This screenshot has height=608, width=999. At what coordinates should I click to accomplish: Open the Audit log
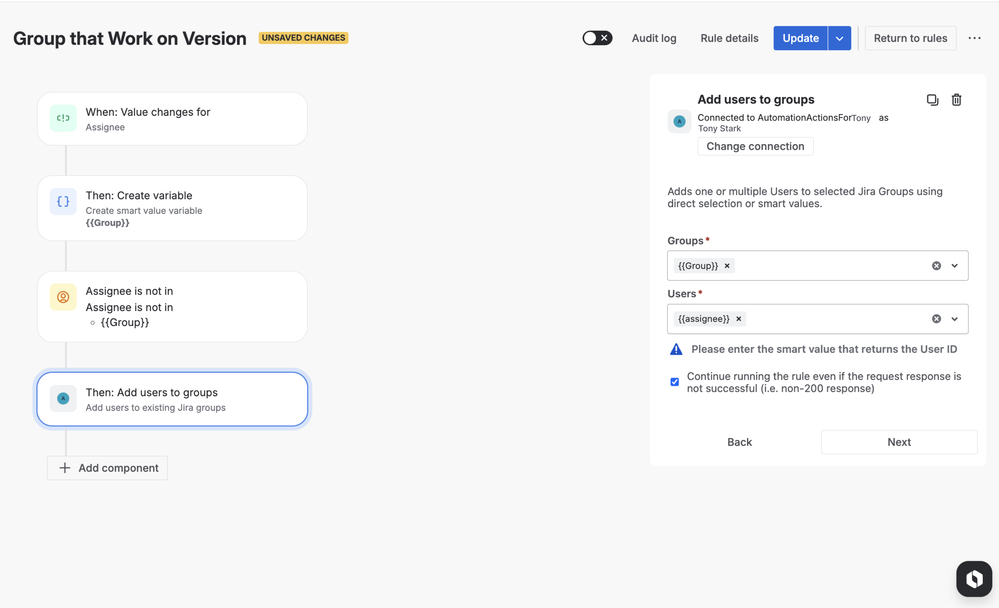[654, 38]
